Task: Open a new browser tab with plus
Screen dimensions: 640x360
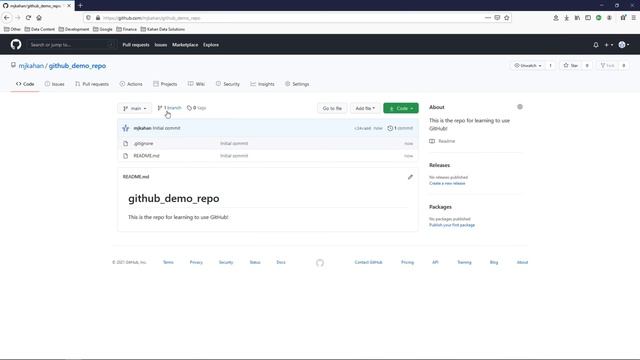Action: [x=80, y=6]
